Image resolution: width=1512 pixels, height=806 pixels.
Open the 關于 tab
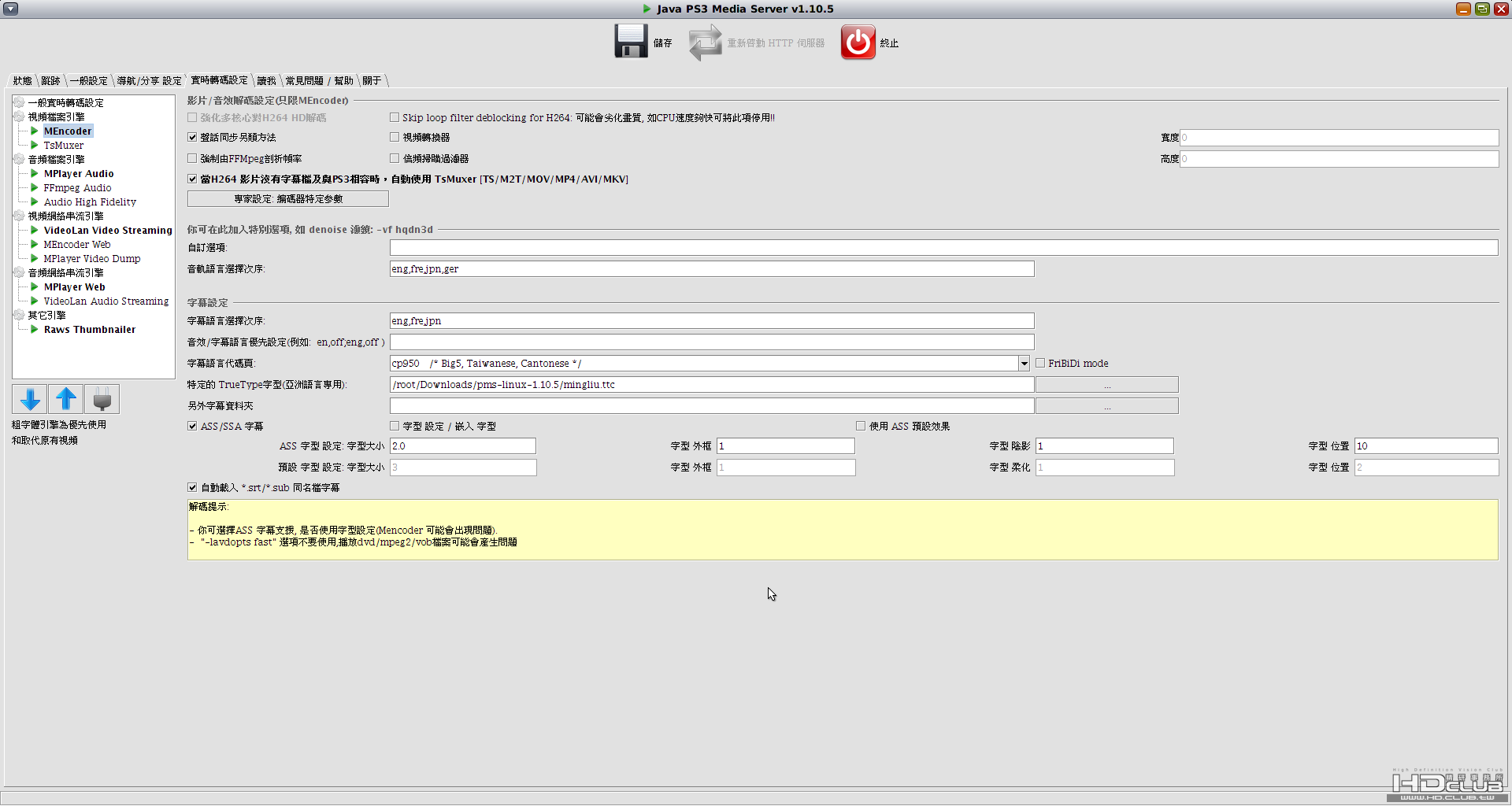[x=372, y=80]
